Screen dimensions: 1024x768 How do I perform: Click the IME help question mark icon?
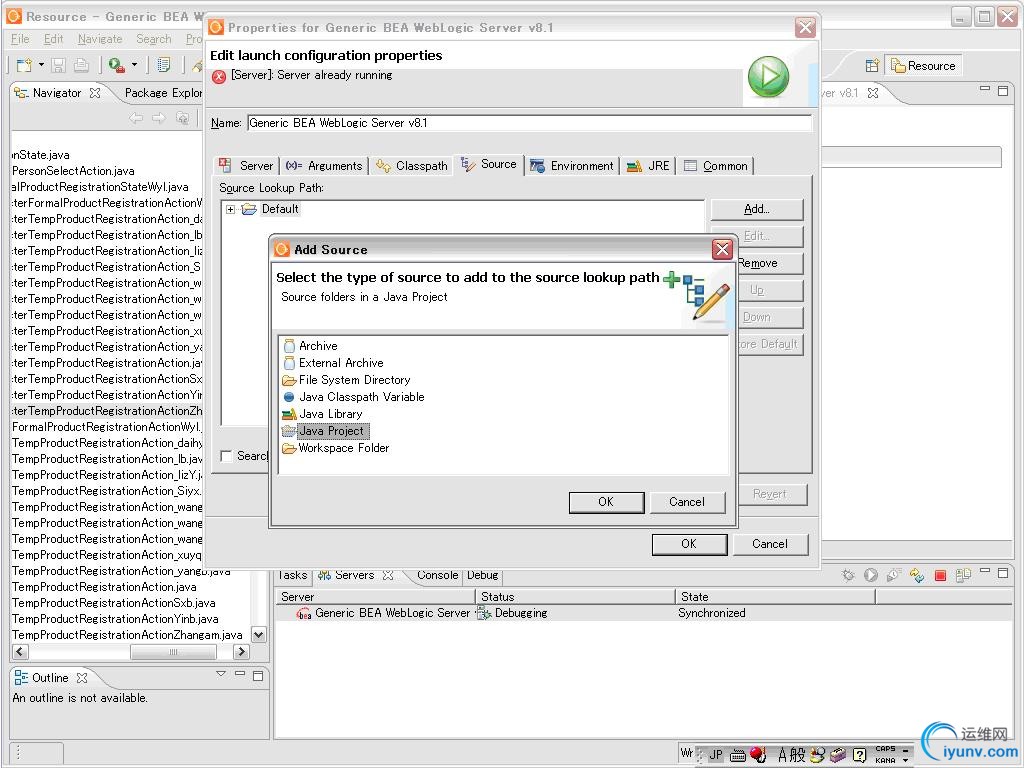tap(859, 756)
